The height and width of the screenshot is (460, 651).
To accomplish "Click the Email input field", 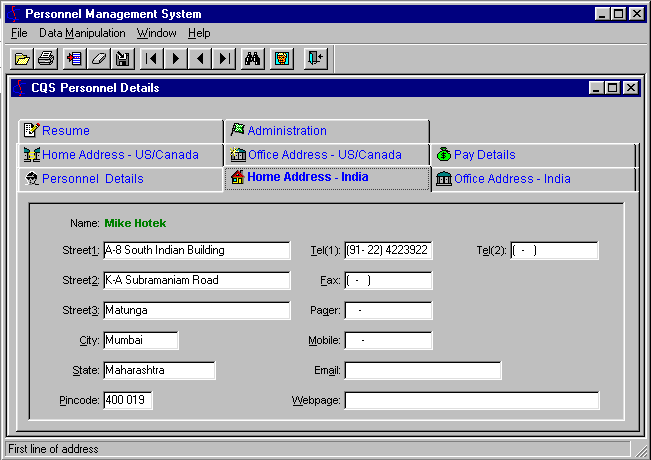I will click(422, 371).
